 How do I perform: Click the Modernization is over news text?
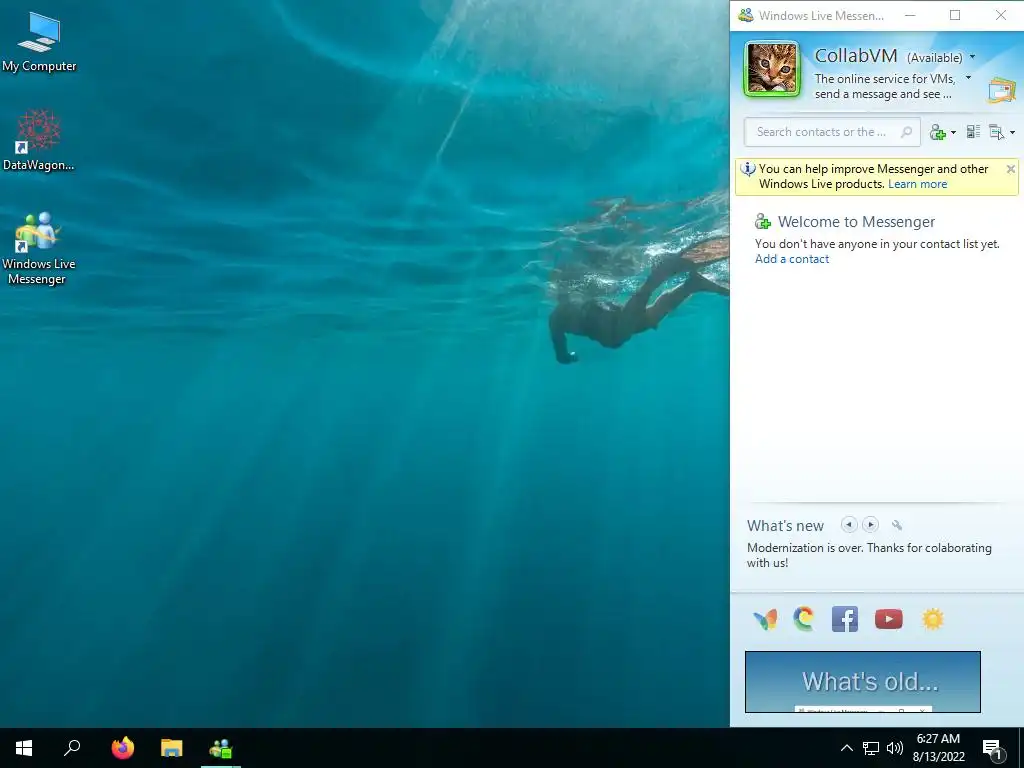(x=869, y=555)
